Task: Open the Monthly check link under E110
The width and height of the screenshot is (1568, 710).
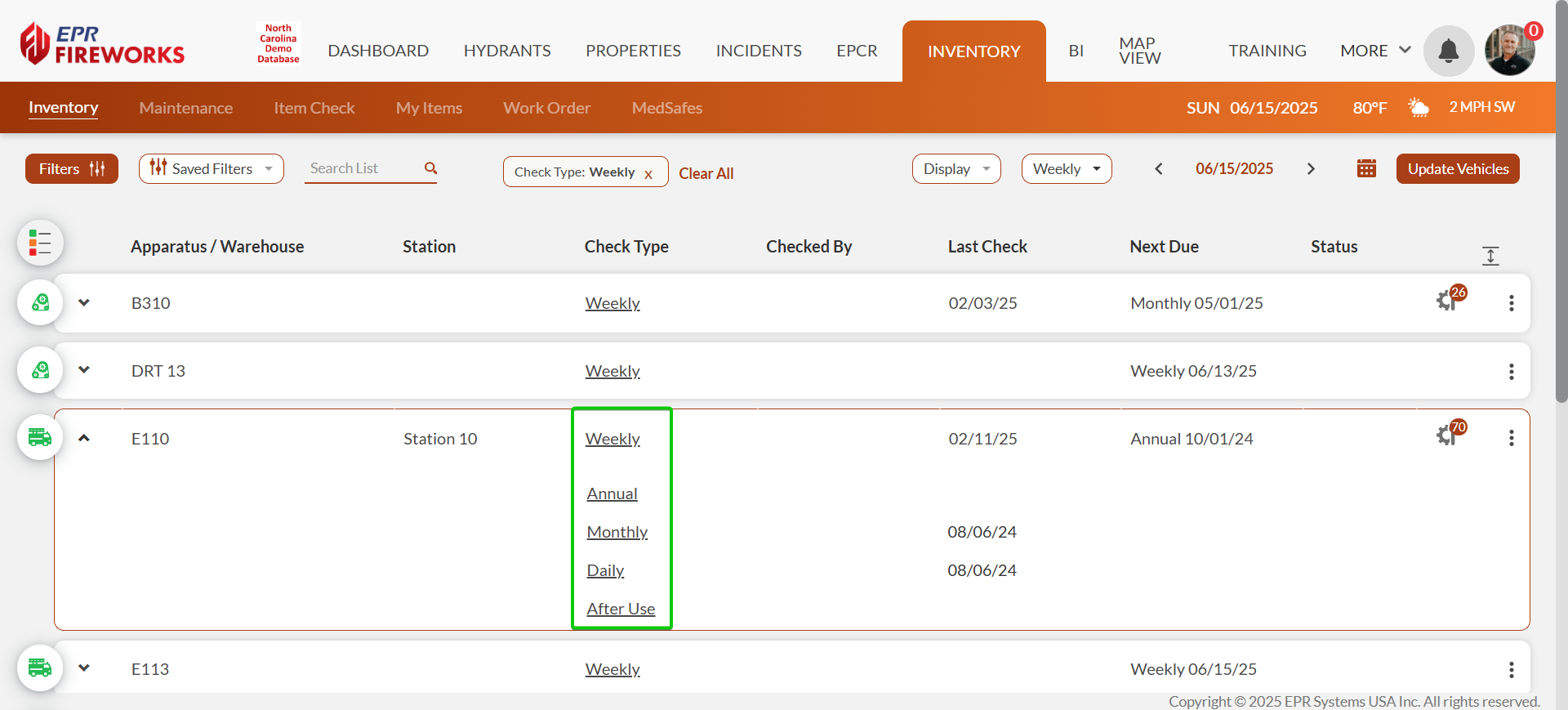Action: point(617,532)
